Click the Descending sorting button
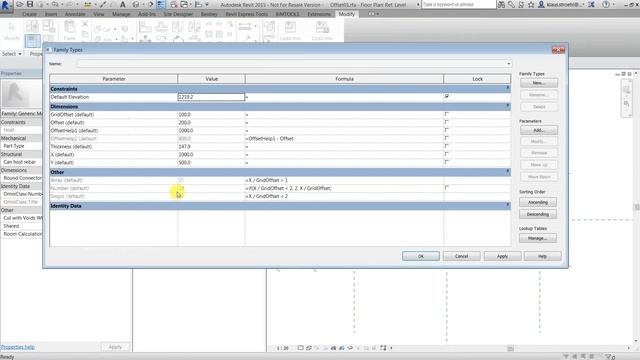This screenshot has height=360, width=640. [x=538, y=214]
